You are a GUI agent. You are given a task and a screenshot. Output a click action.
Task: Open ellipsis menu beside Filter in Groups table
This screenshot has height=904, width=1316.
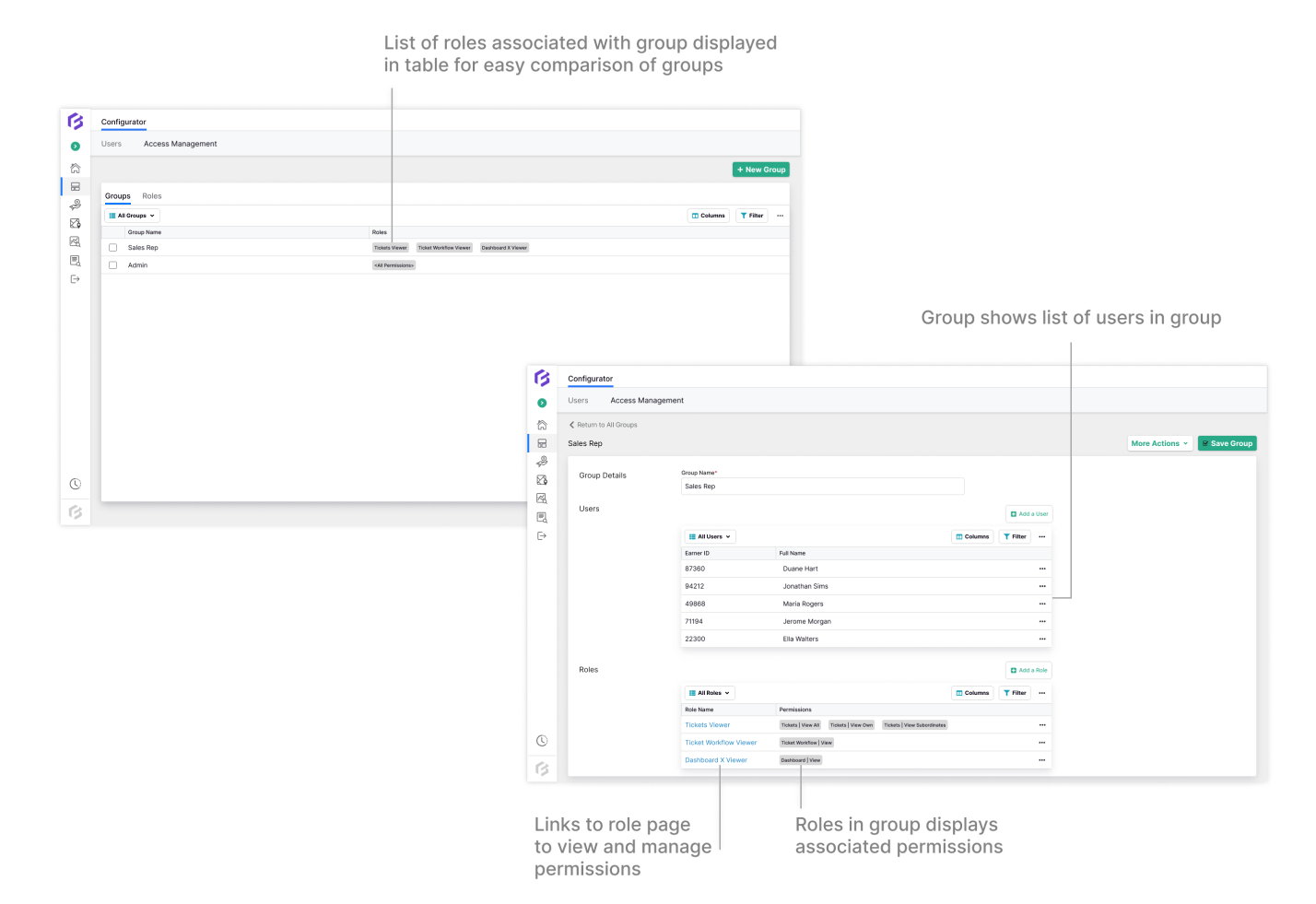780,216
